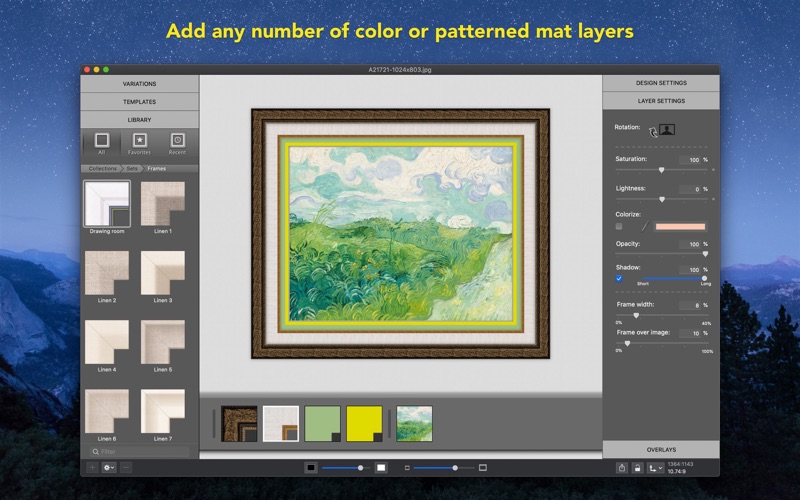The height and width of the screenshot is (500, 800).
Task: Click the Saturation percent field
Action: point(690,160)
